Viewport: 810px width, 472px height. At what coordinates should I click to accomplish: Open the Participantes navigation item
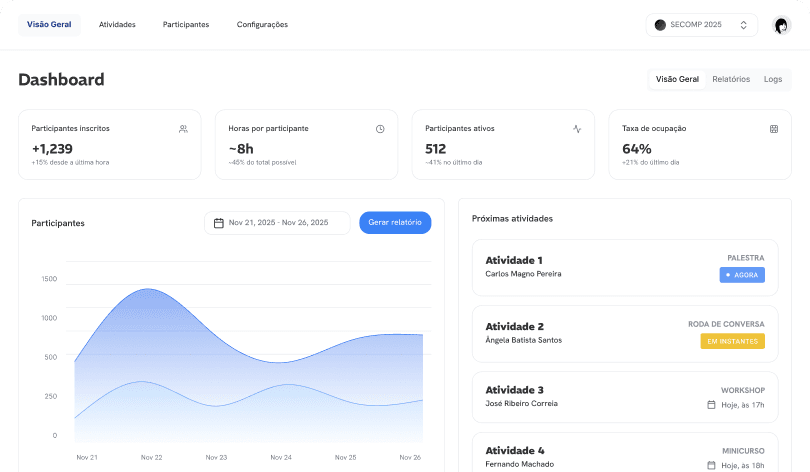186,25
